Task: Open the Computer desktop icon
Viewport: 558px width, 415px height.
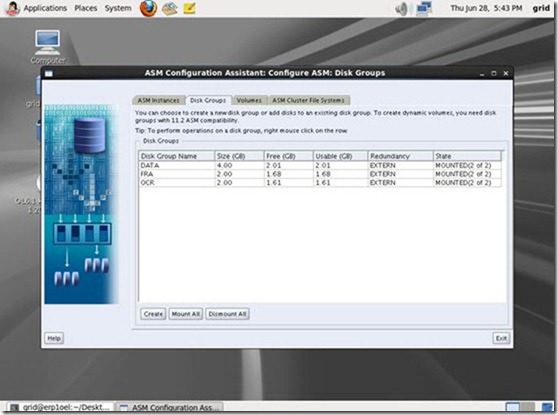Action: 48,47
